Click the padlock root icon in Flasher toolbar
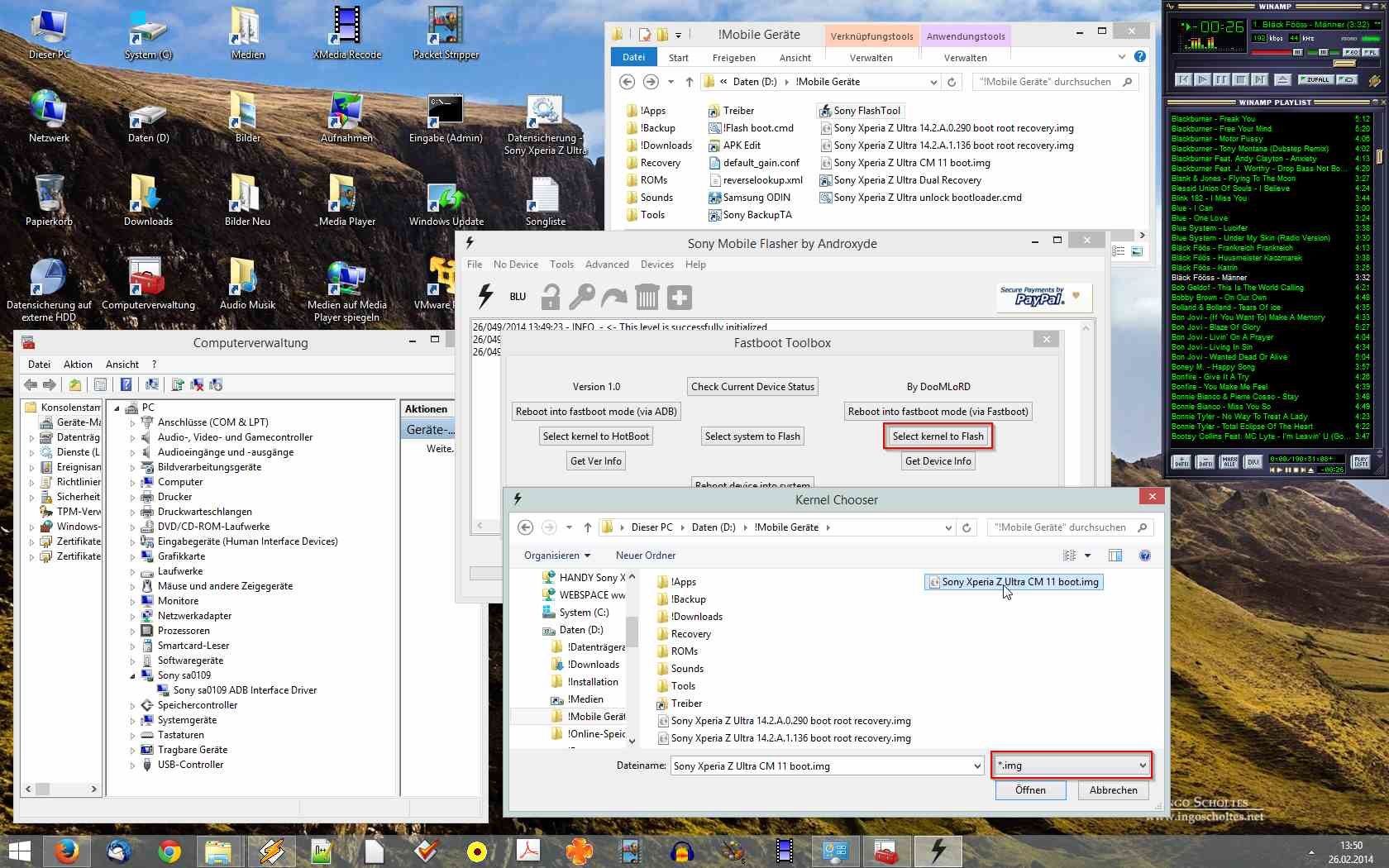1389x868 pixels. click(551, 297)
